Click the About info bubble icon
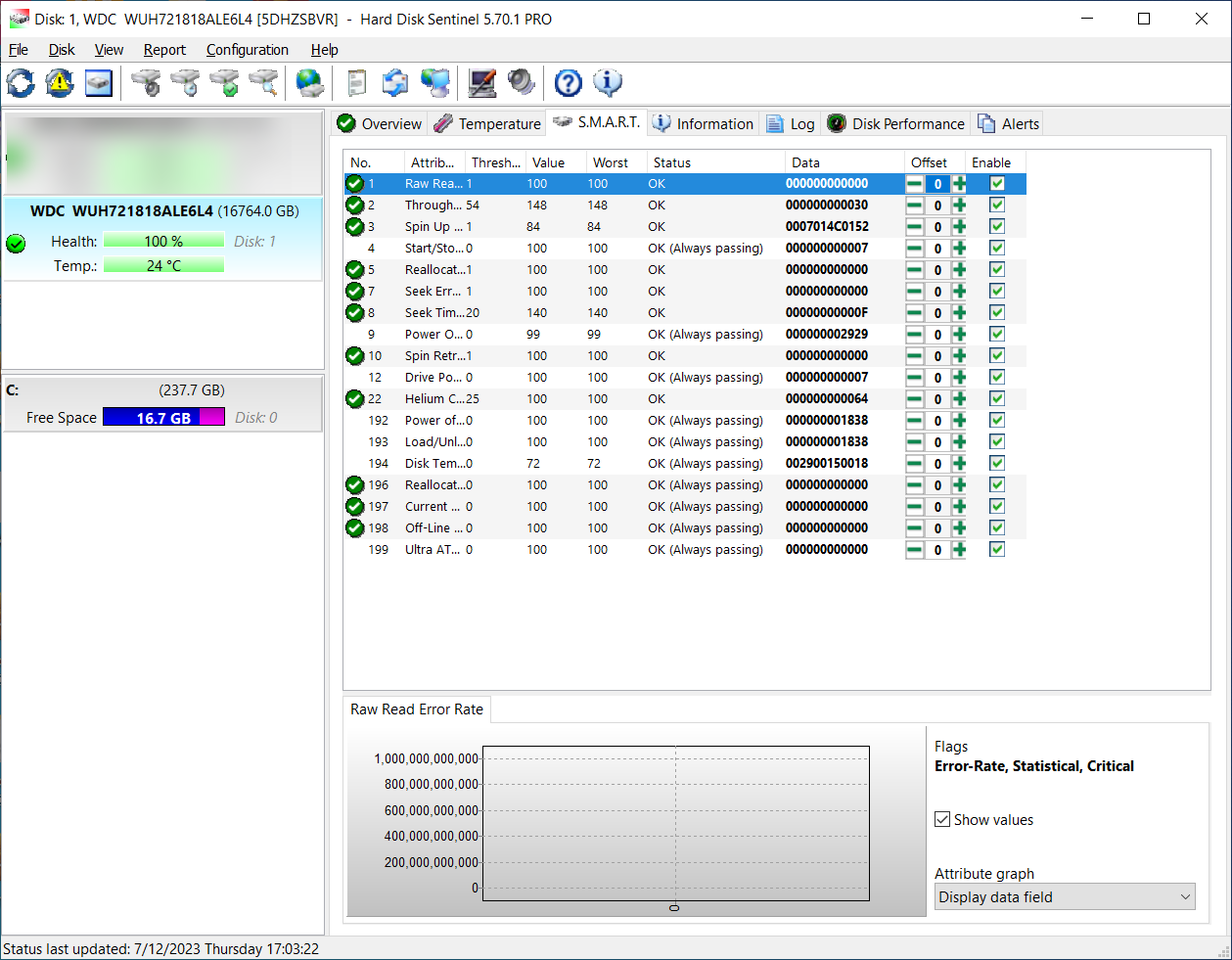Image resolution: width=1232 pixels, height=960 pixels. (x=608, y=83)
